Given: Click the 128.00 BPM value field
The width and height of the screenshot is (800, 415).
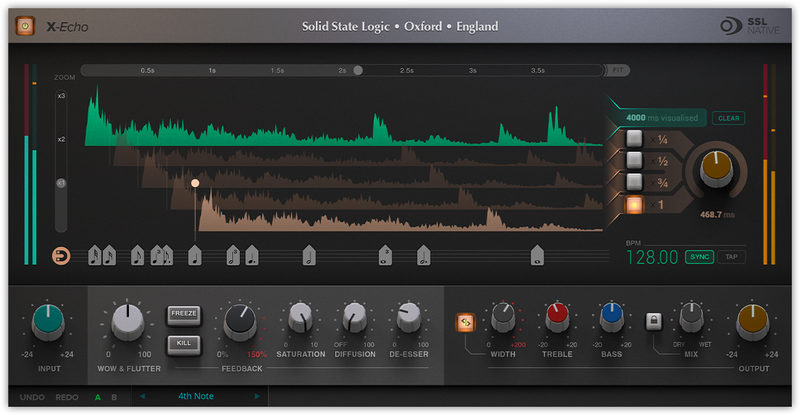Looking at the screenshot, I should pyautogui.click(x=651, y=258).
